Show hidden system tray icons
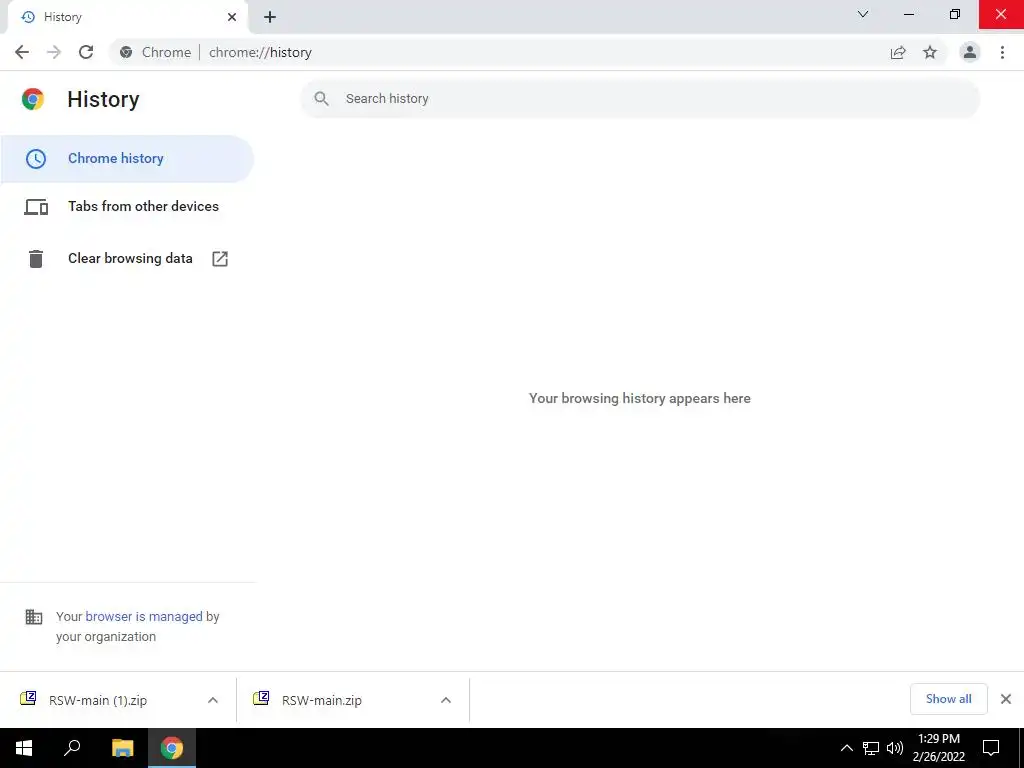 pos(846,748)
